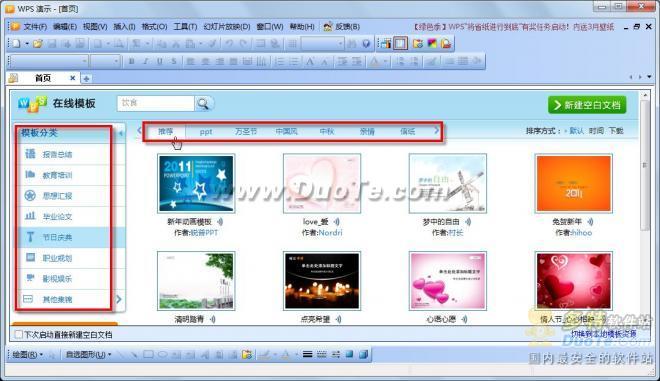
Task: Open the 文件(F) menu
Action: coord(35,27)
